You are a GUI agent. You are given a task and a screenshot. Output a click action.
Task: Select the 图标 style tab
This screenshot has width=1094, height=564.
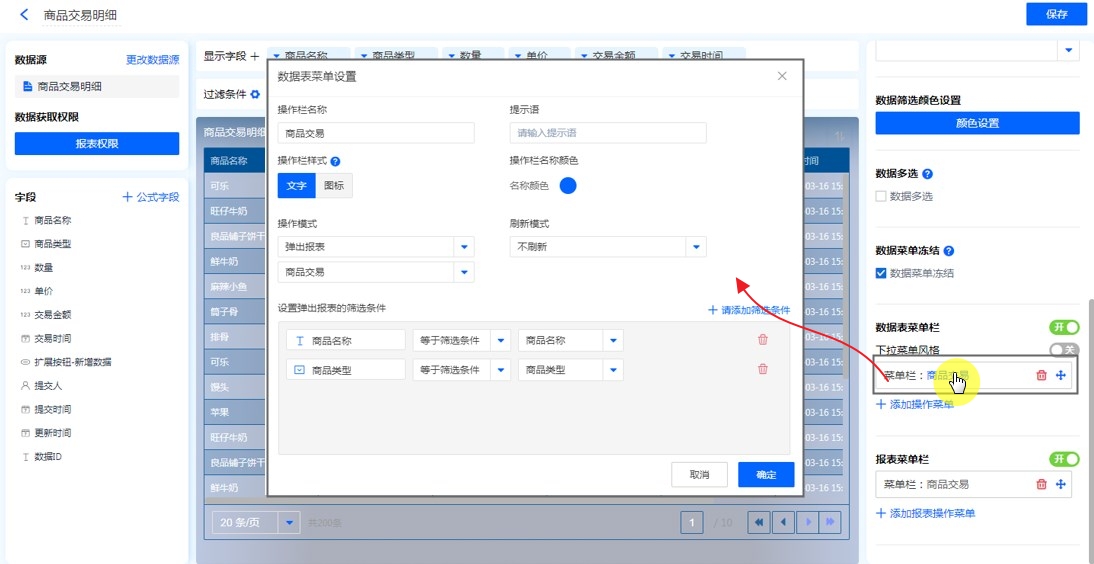point(334,185)
